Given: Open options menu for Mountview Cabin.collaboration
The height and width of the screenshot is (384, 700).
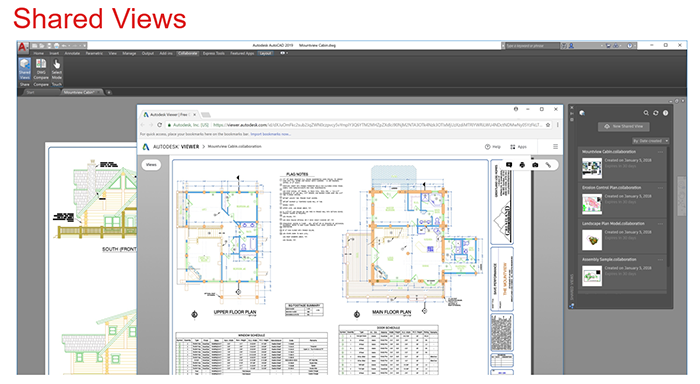Looking at the screenshot, I should pos(660,152).
